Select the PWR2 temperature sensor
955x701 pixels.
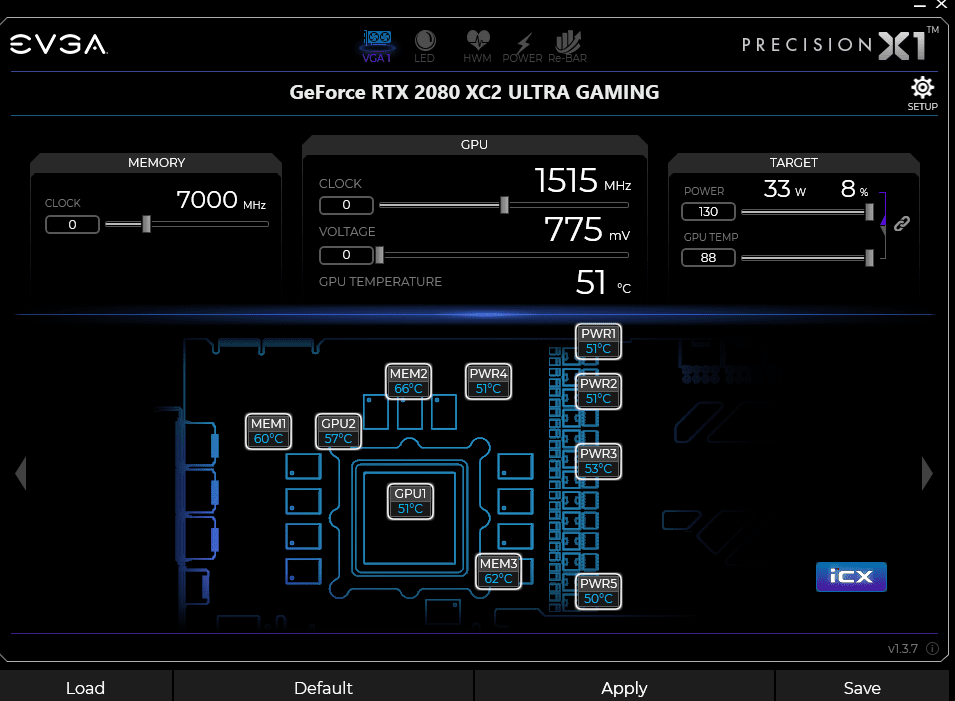click(598, 391)
